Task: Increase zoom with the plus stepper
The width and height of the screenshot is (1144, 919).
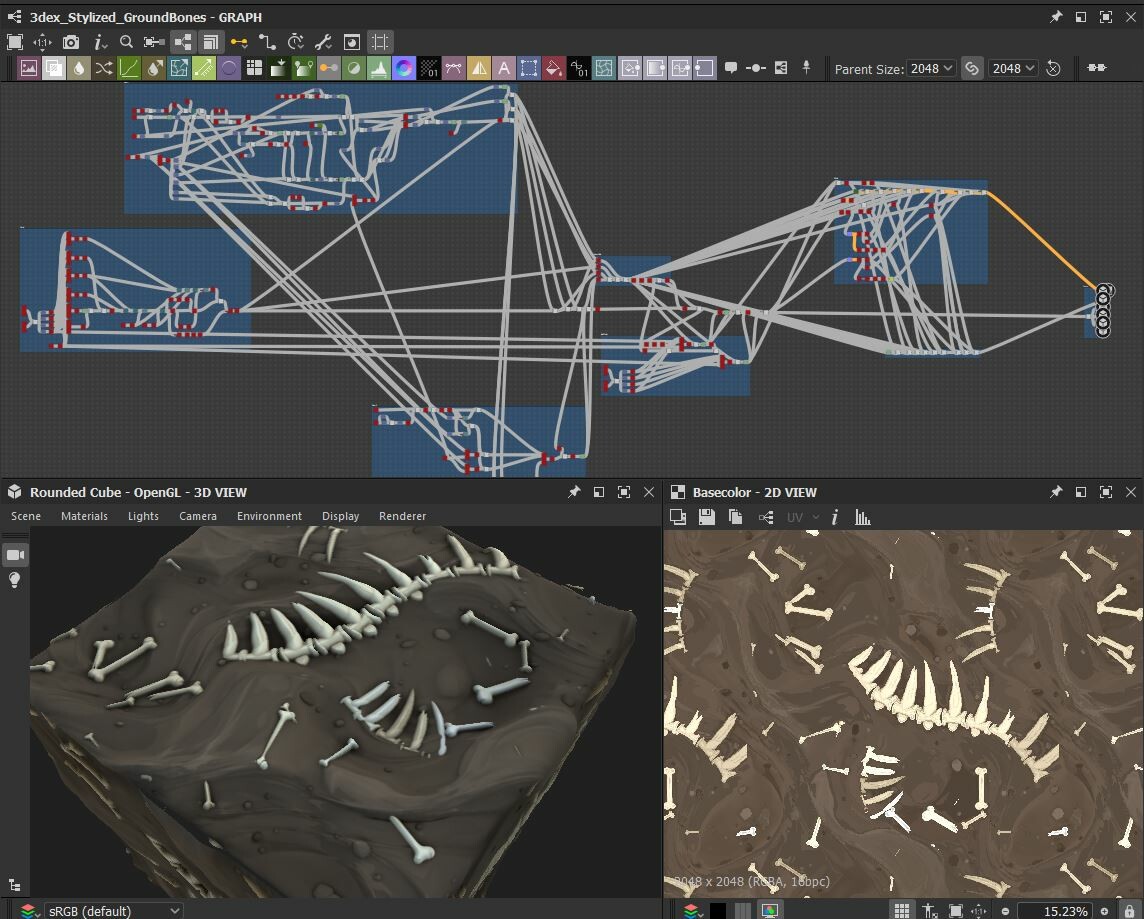Action: pyautogui.click(x=1105, y=909)
